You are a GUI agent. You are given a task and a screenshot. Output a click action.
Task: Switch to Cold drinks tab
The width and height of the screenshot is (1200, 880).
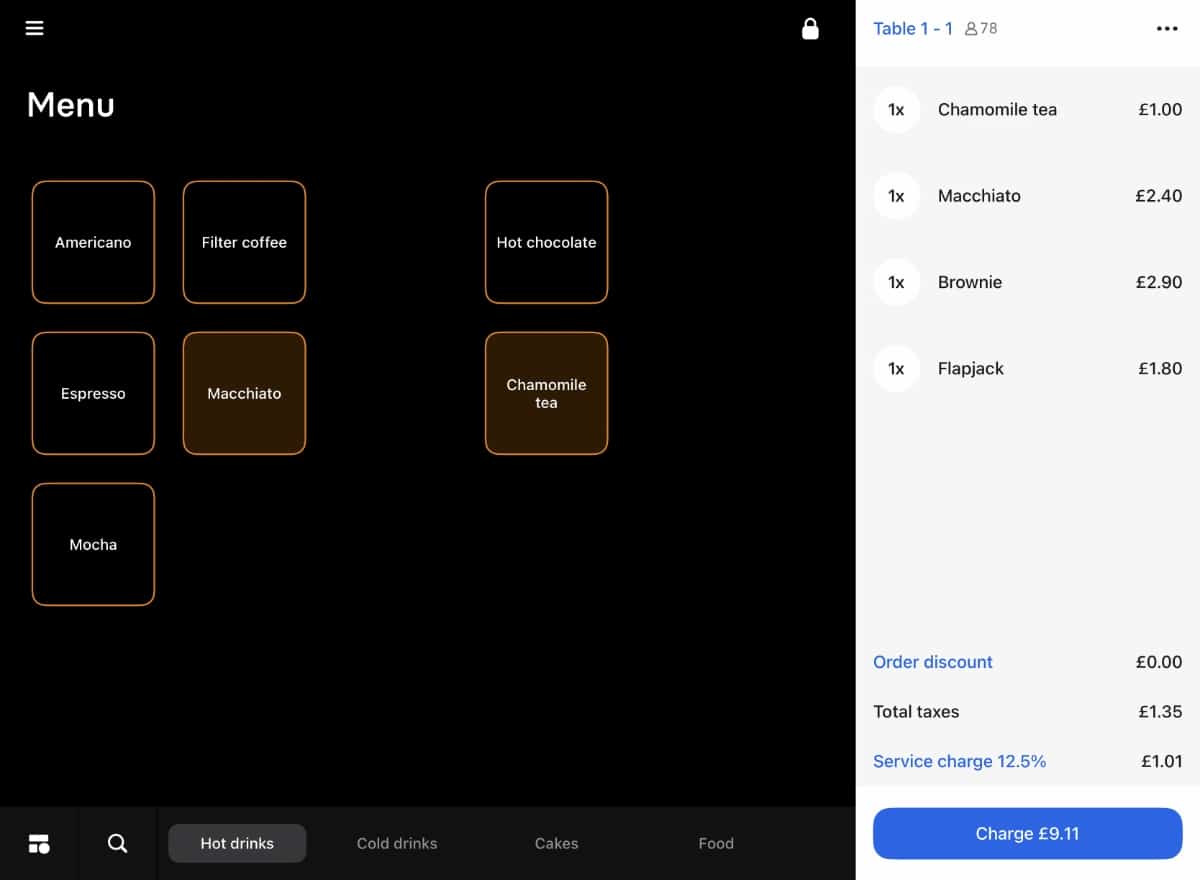(x=397, y=843)
